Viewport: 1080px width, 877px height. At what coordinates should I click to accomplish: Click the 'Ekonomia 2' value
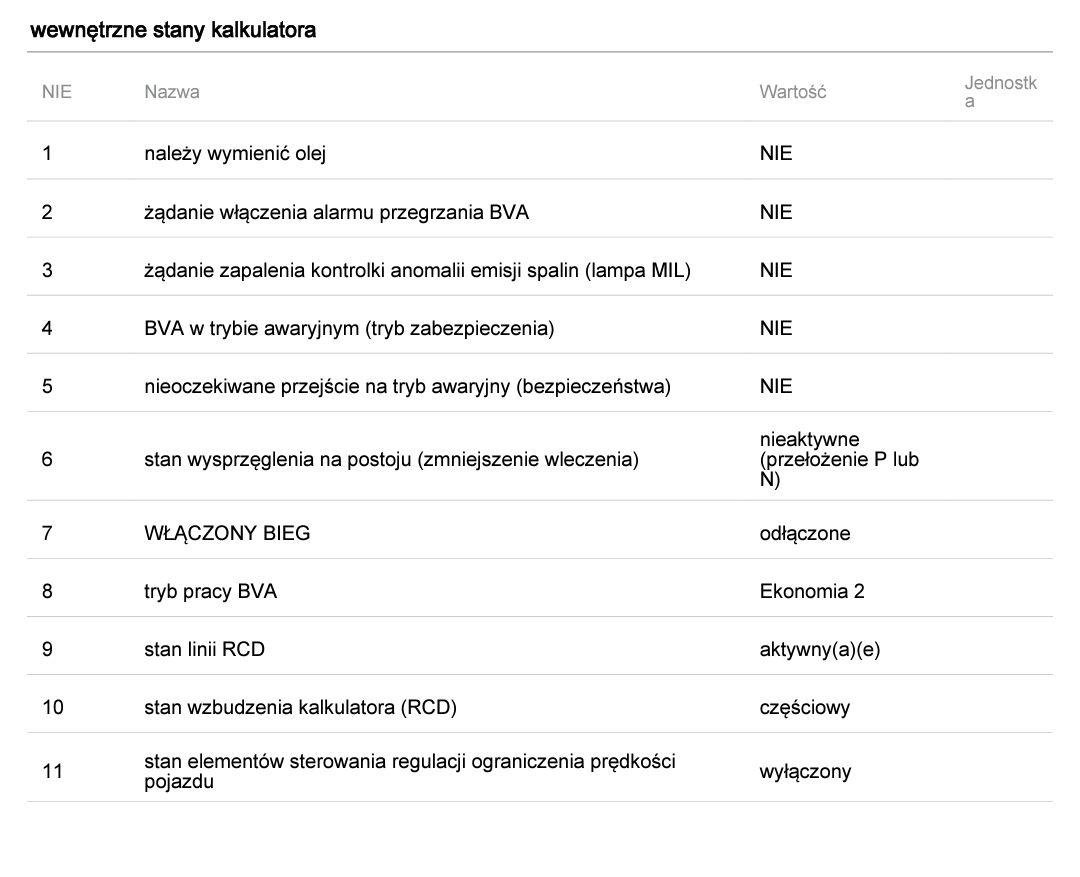tap(812, 591)
